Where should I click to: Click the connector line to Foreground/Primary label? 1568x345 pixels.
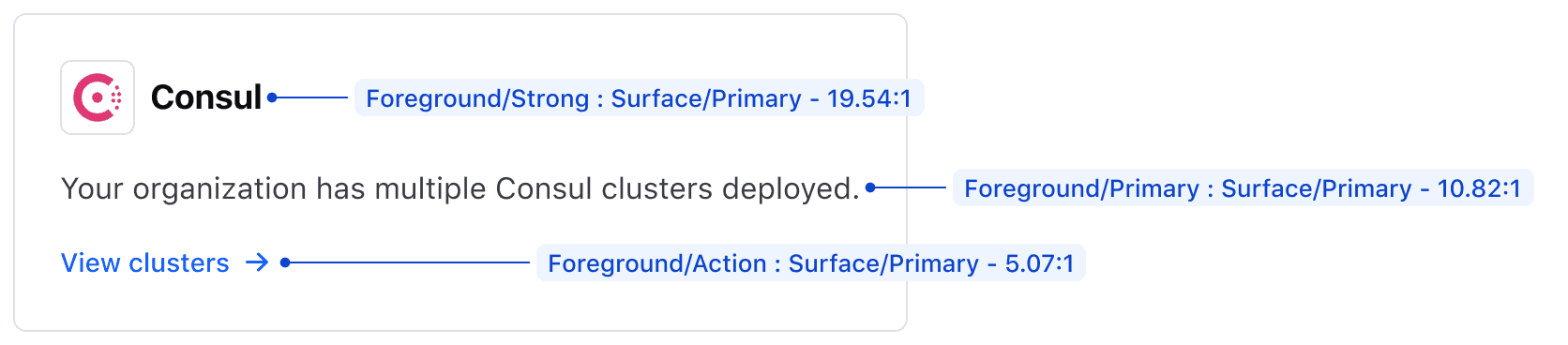pyautogui.click(x=912, y=188)
